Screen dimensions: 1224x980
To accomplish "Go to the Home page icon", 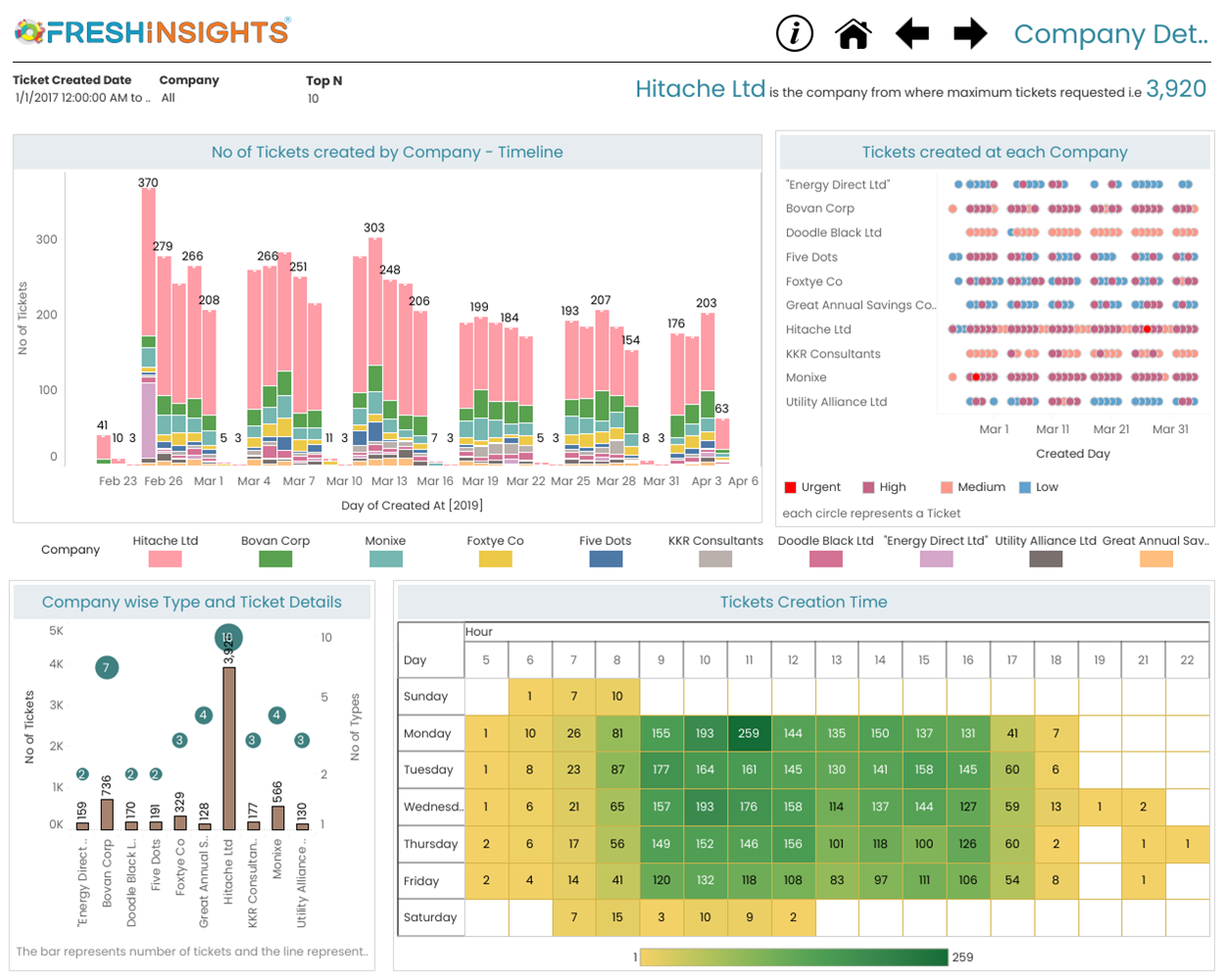I will (853, 33).
